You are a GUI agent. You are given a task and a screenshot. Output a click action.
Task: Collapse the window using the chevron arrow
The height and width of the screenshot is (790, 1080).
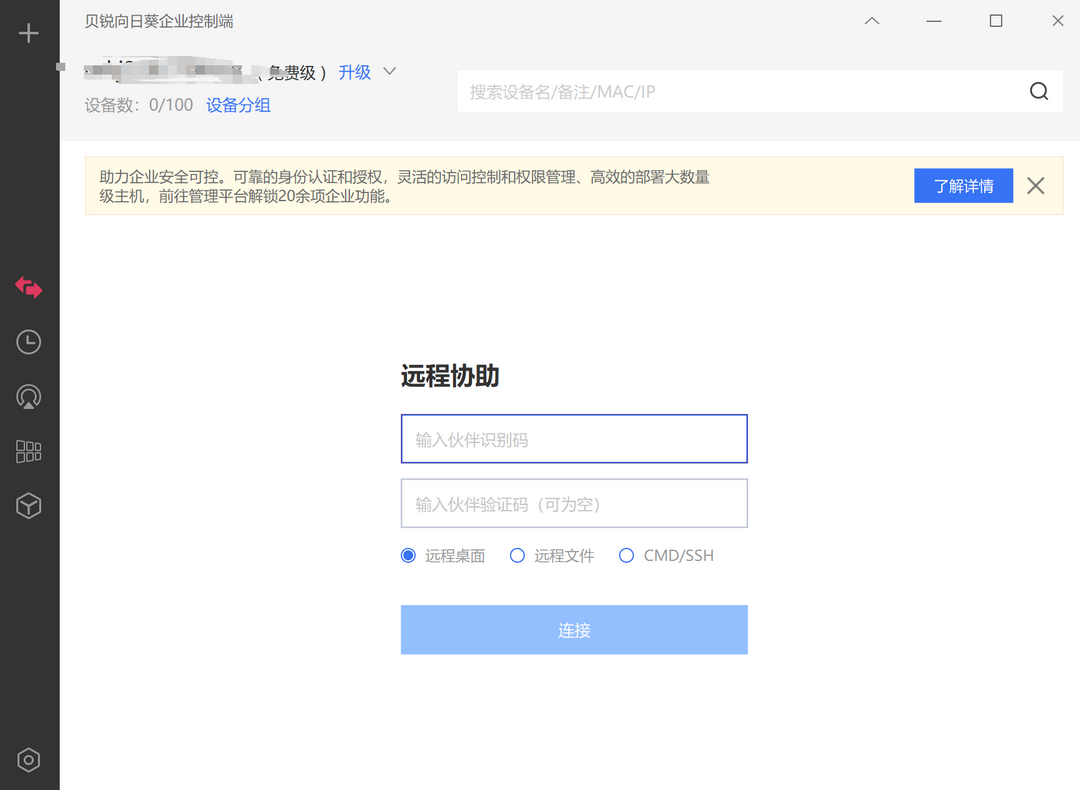tap(871, 20)
